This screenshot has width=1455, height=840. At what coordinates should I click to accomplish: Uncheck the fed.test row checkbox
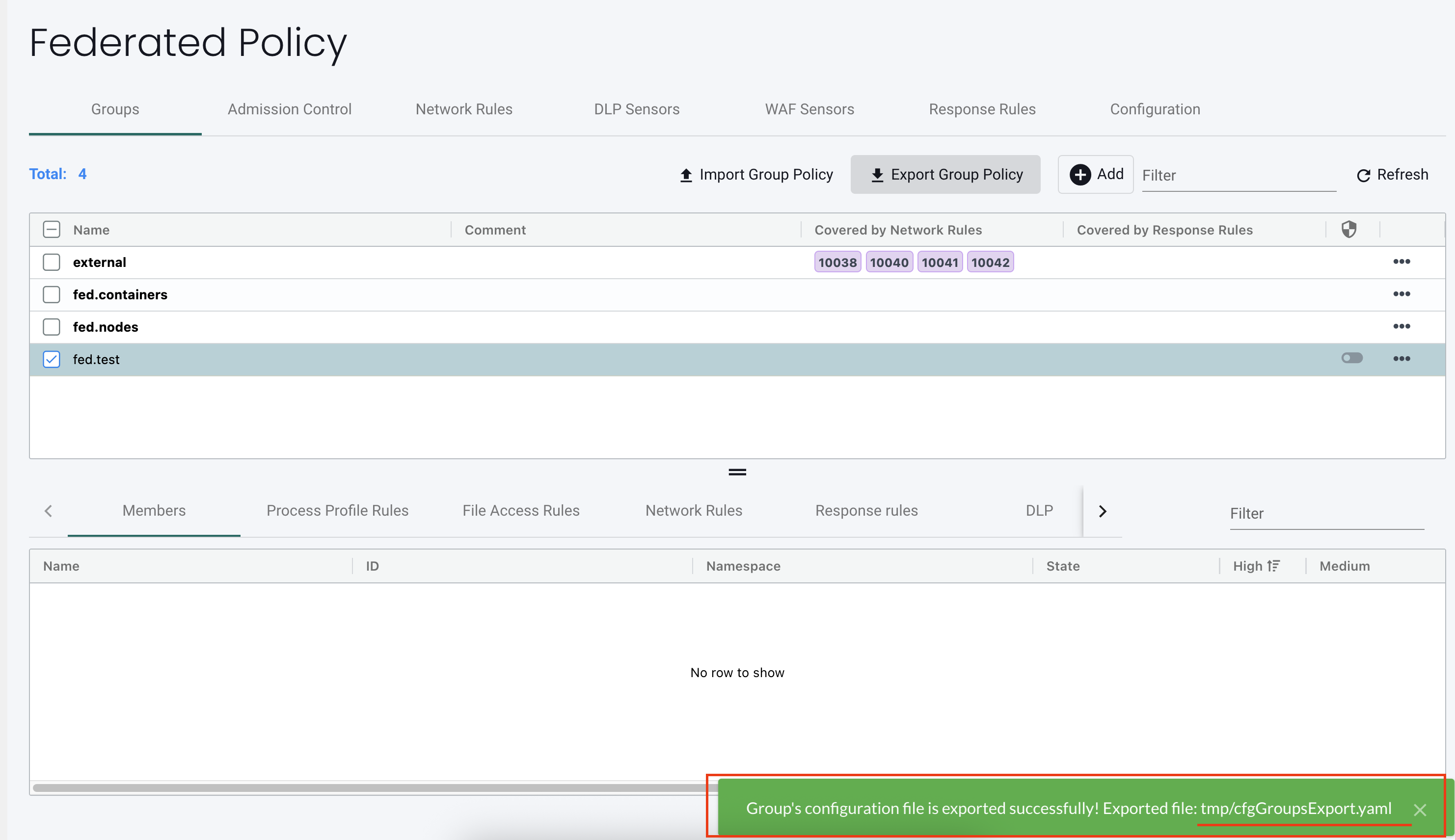[x=52, y=359]
